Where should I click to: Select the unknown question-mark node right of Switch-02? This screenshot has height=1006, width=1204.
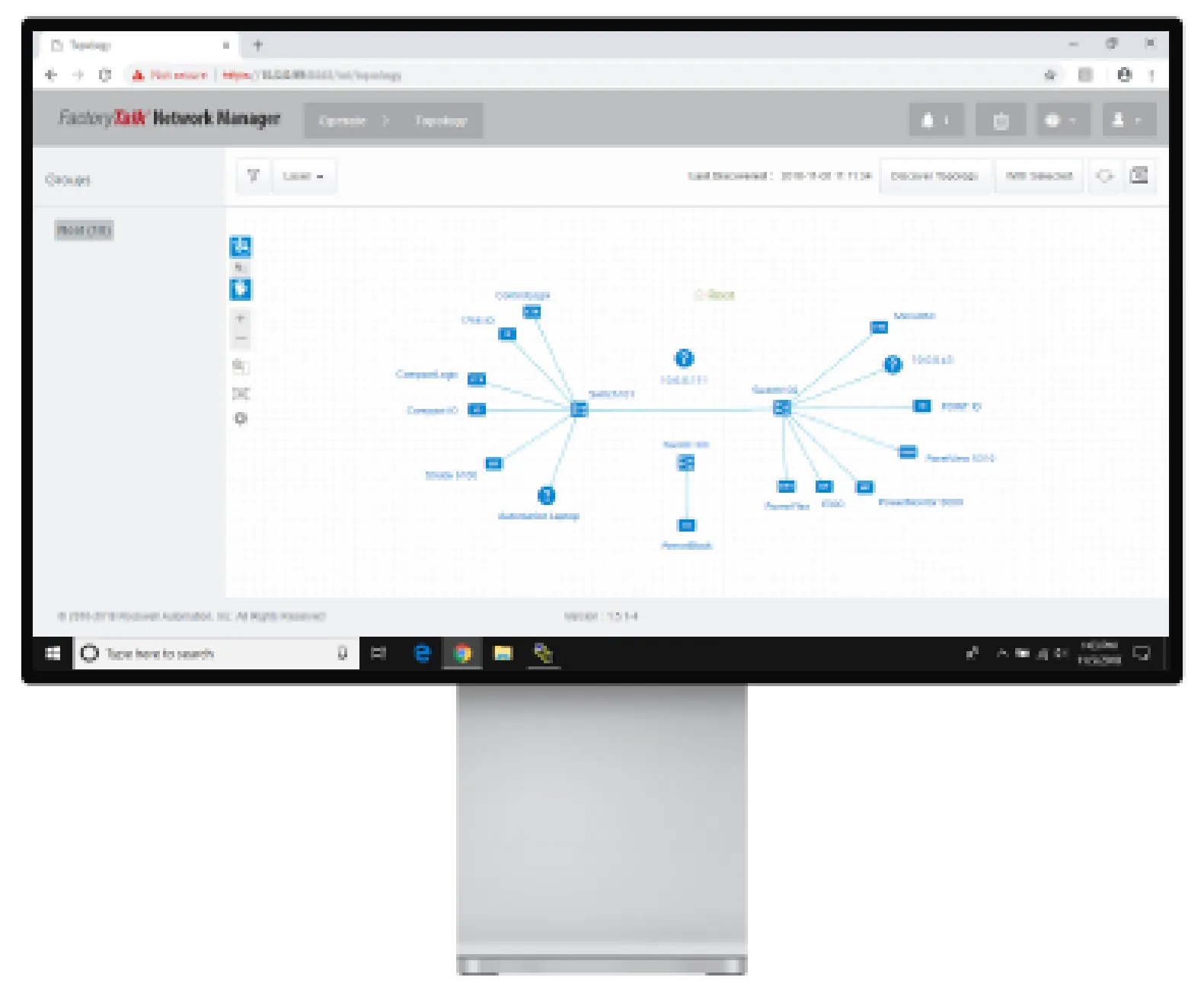893,365
